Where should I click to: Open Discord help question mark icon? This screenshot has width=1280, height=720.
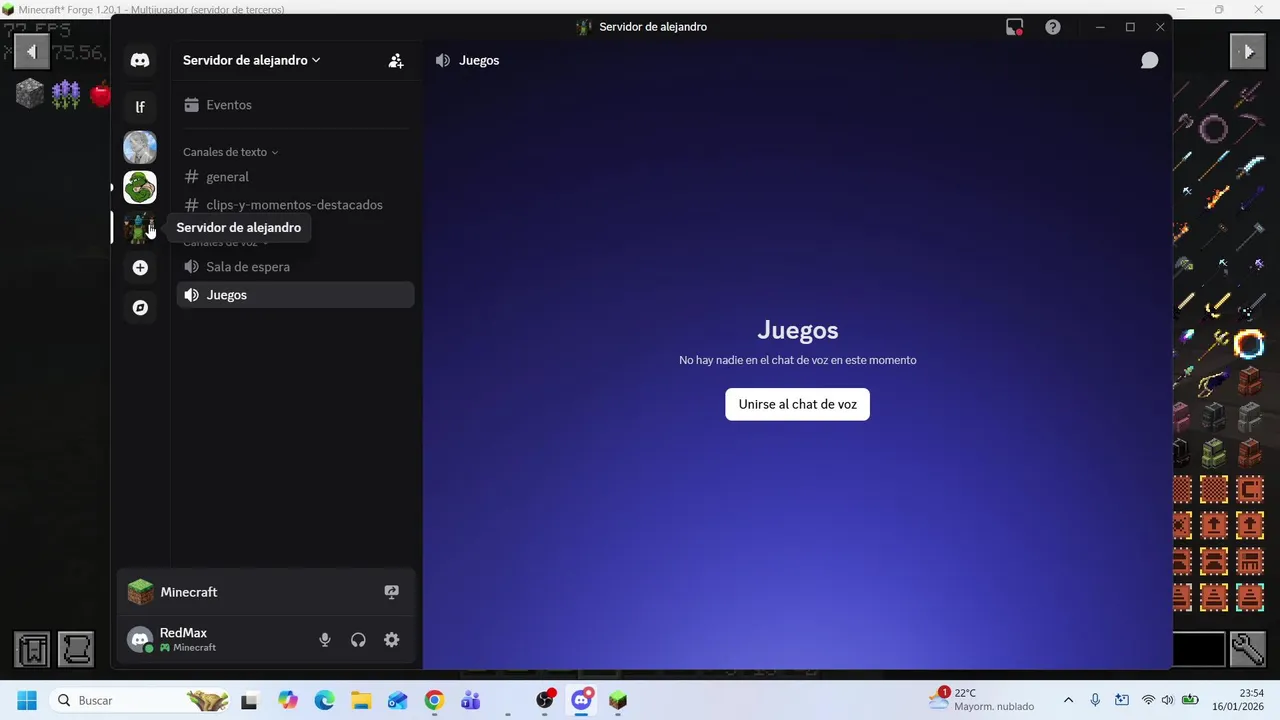tap(1053, 27)
